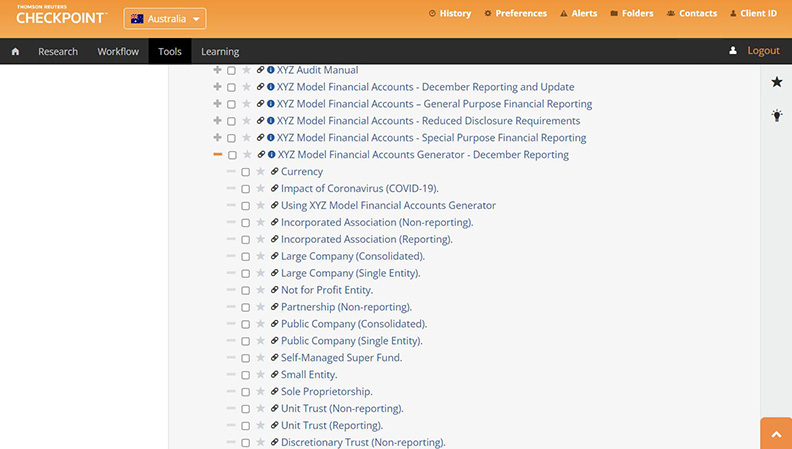Collapse XYZ Model Financial Accounts Generator node
The image size is (792, 449).
[217, 155]
